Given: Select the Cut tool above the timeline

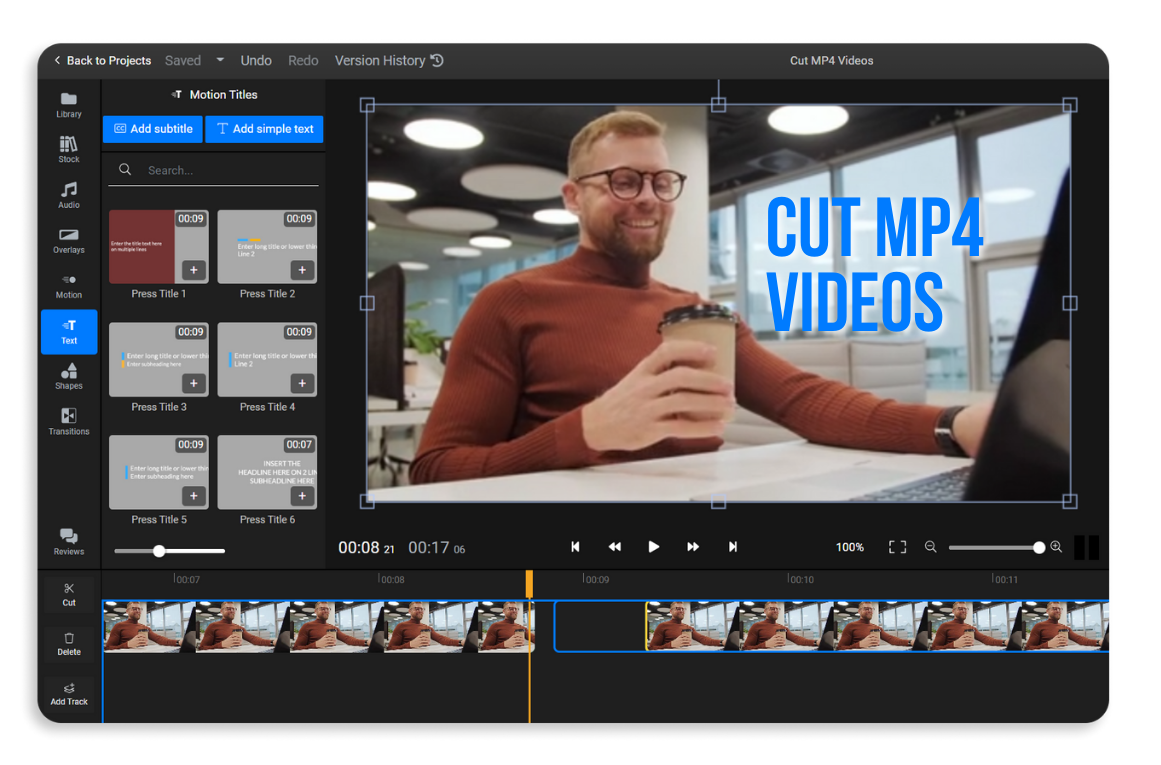Looking at the screenshot, I should coord(68,594).
